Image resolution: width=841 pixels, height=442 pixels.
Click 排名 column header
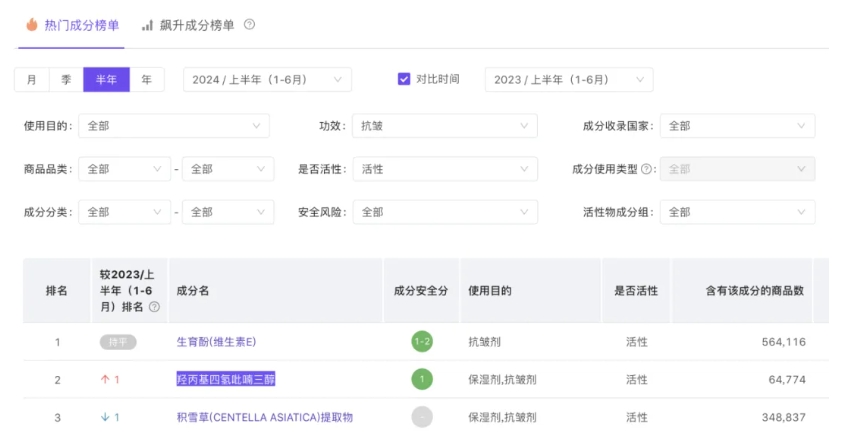tap(56, 291)
